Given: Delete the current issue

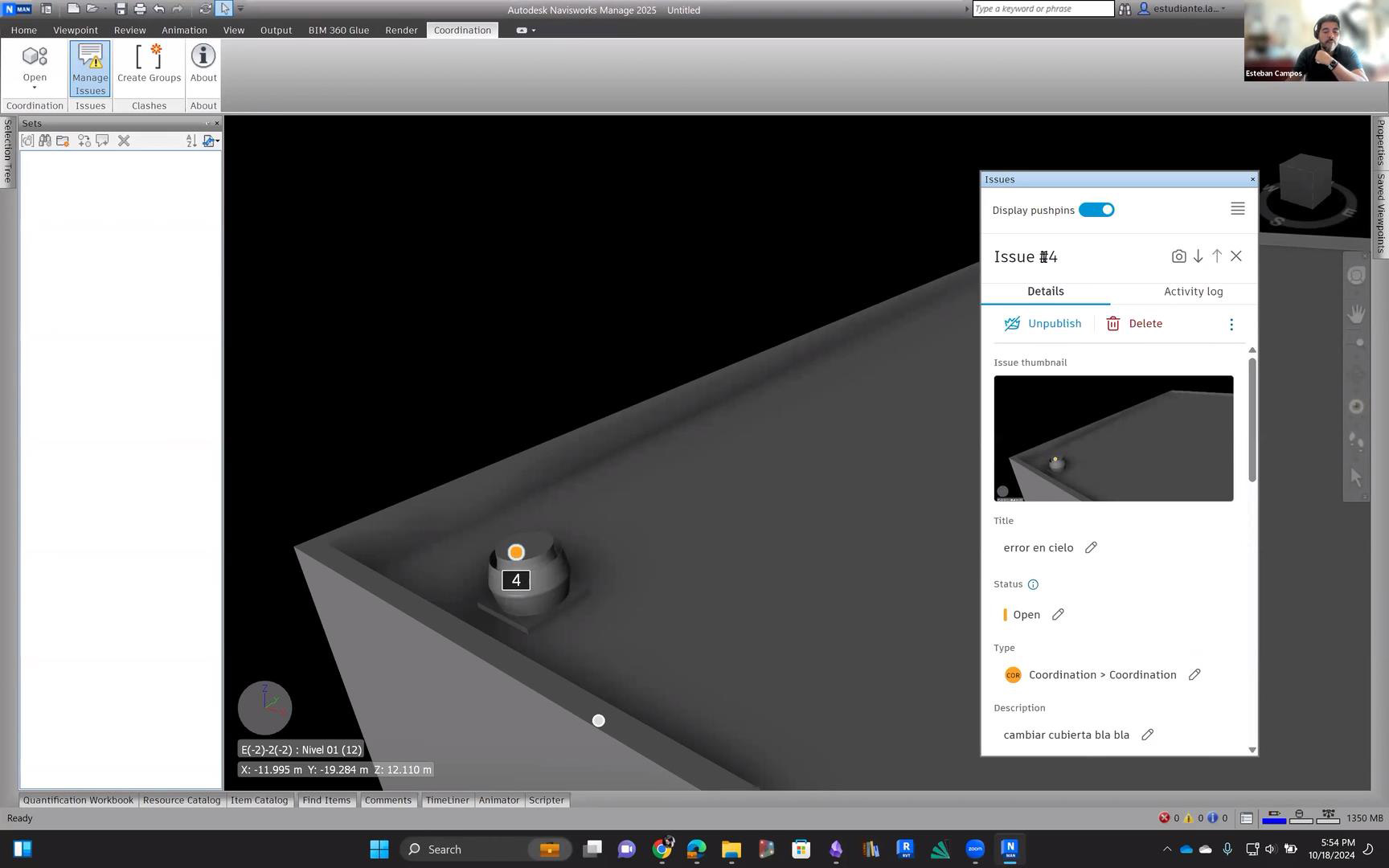Looking at the screenshot, I should point(1134,324).
